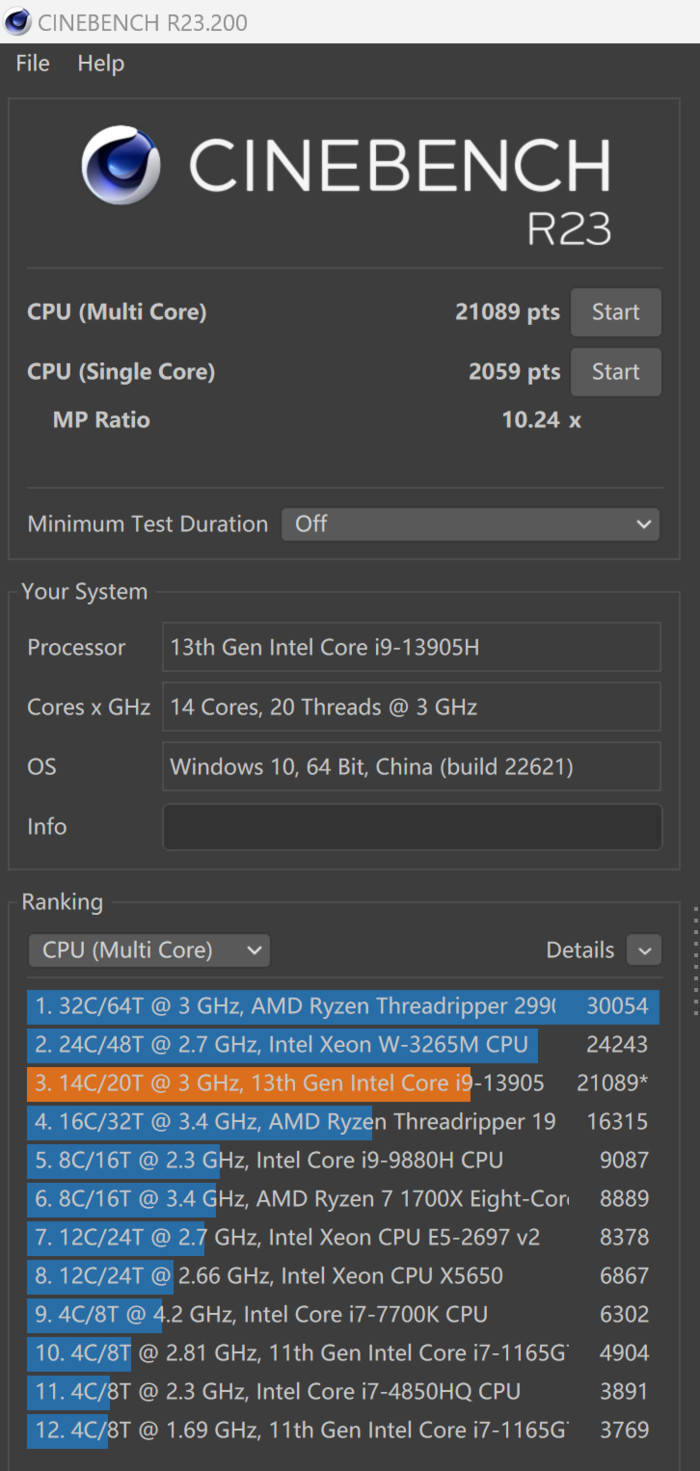
Task: Click the Details label in Ranking
Action: click(x=580, y=950)
